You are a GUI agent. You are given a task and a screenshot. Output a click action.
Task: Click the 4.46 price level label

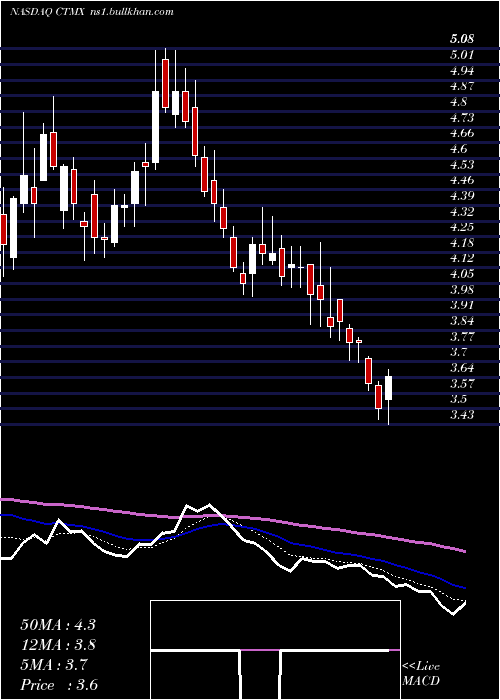click(x=462, y=180)
